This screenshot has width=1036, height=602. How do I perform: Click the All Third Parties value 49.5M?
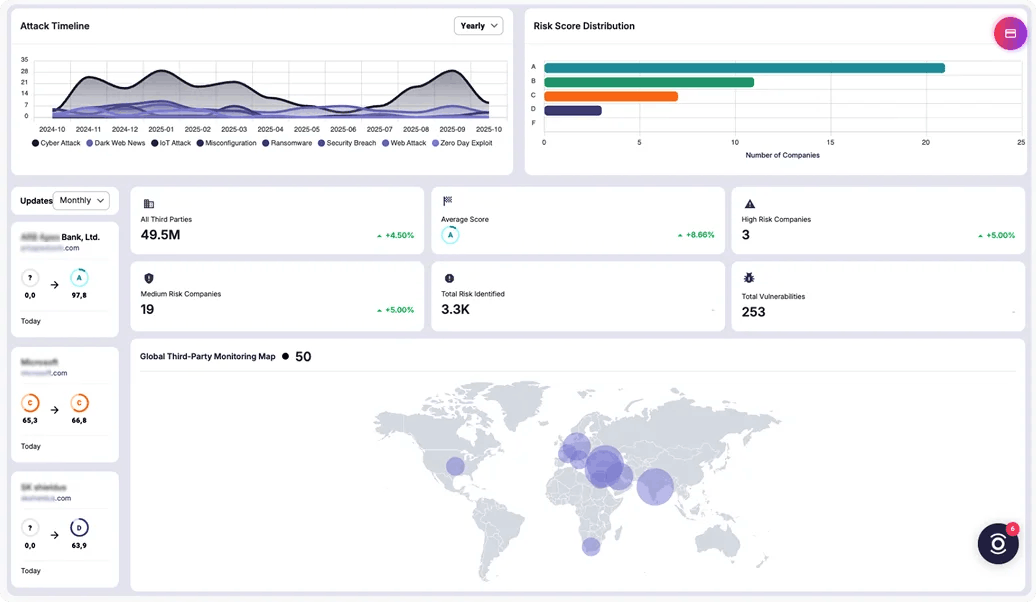(161, 235)
